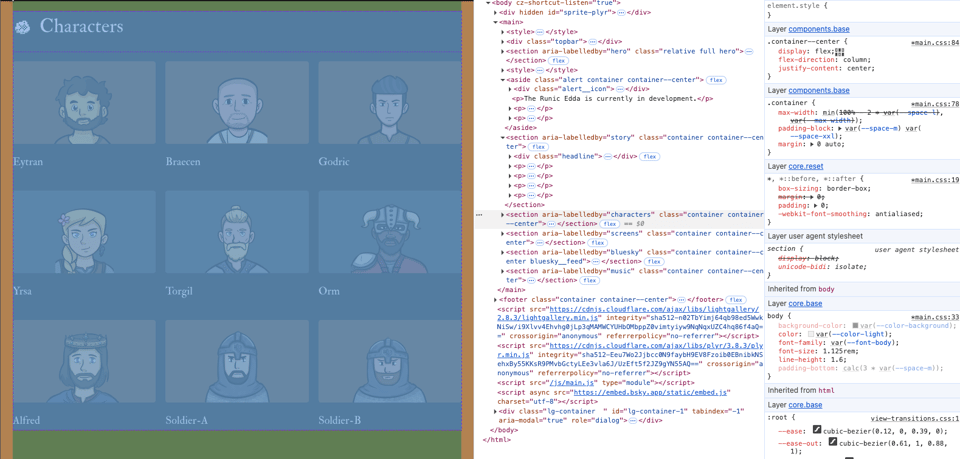Click the --color-background color swatch
The width and height of the screenshot is (960, 459).
pyautogui.click(x=855, y=326)
